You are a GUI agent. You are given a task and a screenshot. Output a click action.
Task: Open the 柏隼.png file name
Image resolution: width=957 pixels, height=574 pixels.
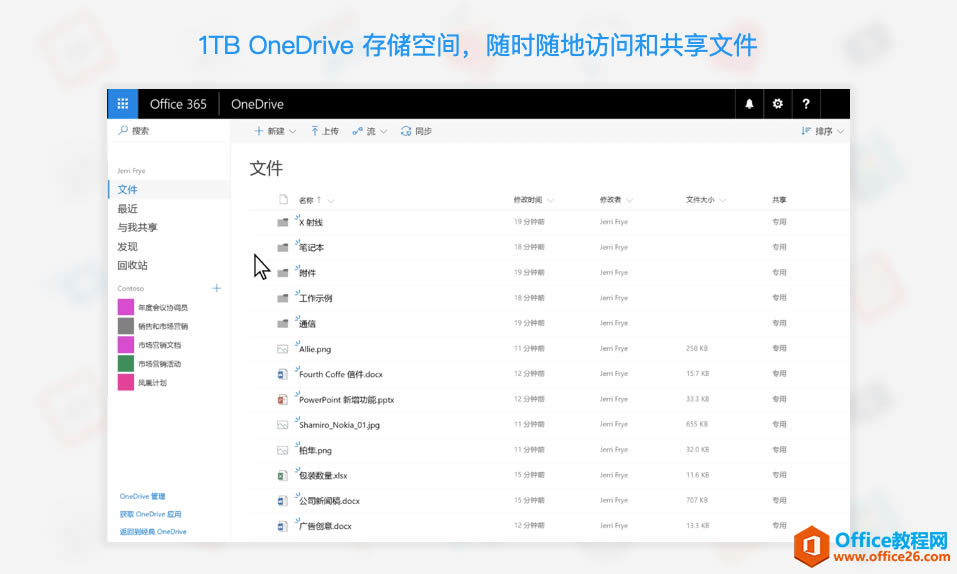(x=315, y=451)
